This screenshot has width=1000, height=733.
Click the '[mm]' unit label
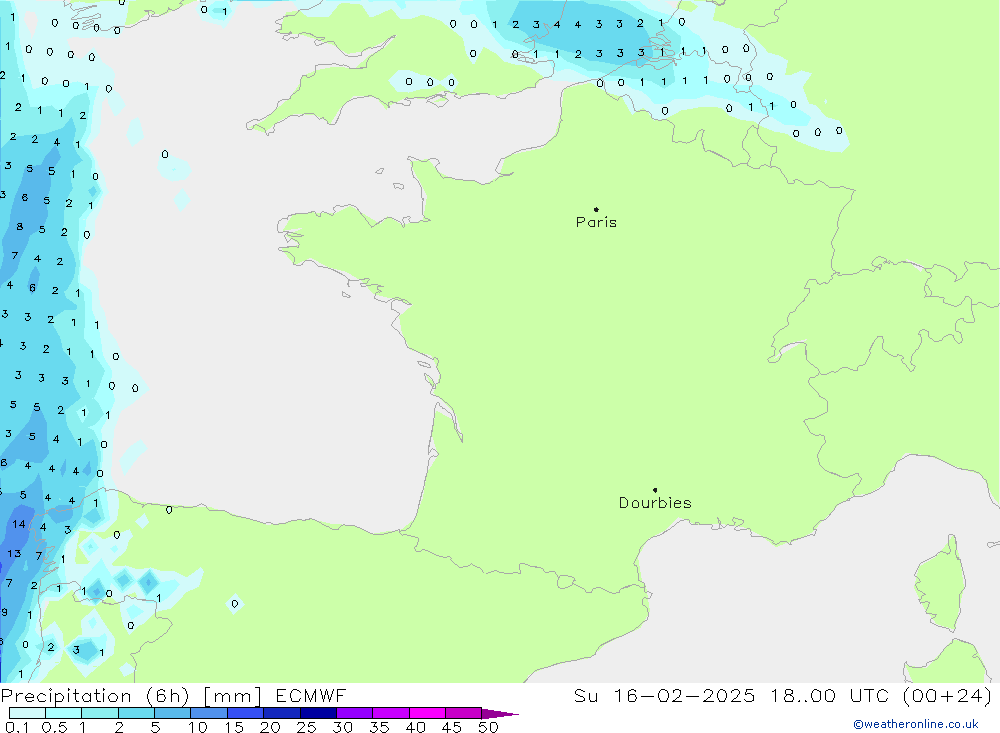233,696
